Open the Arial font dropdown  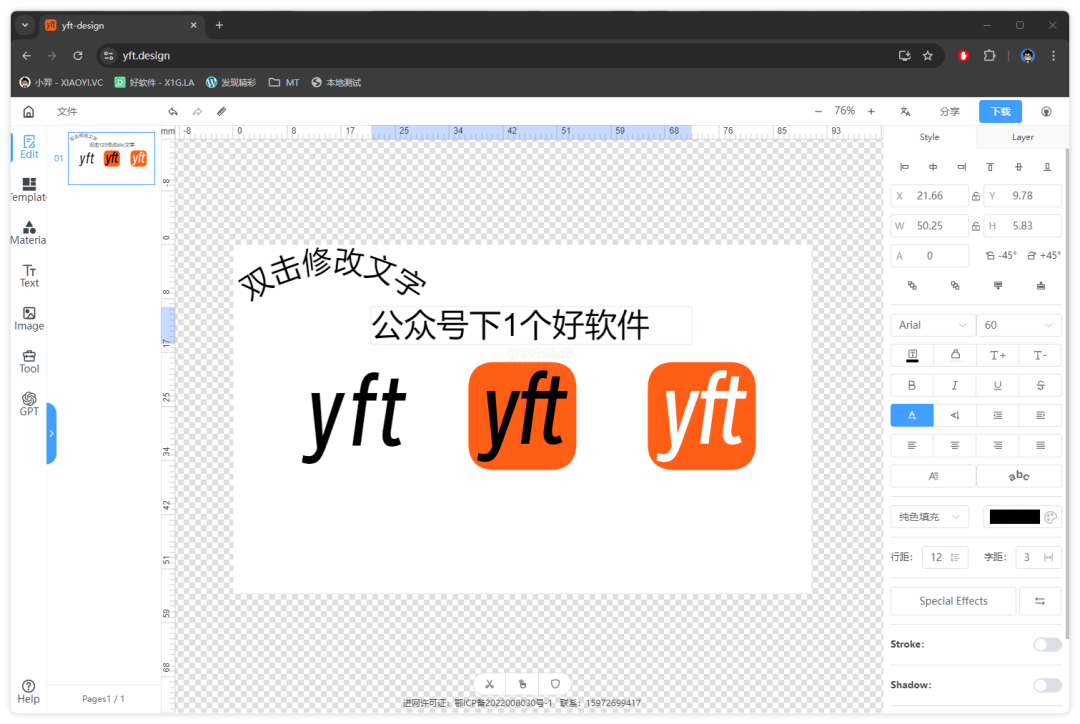933,325
